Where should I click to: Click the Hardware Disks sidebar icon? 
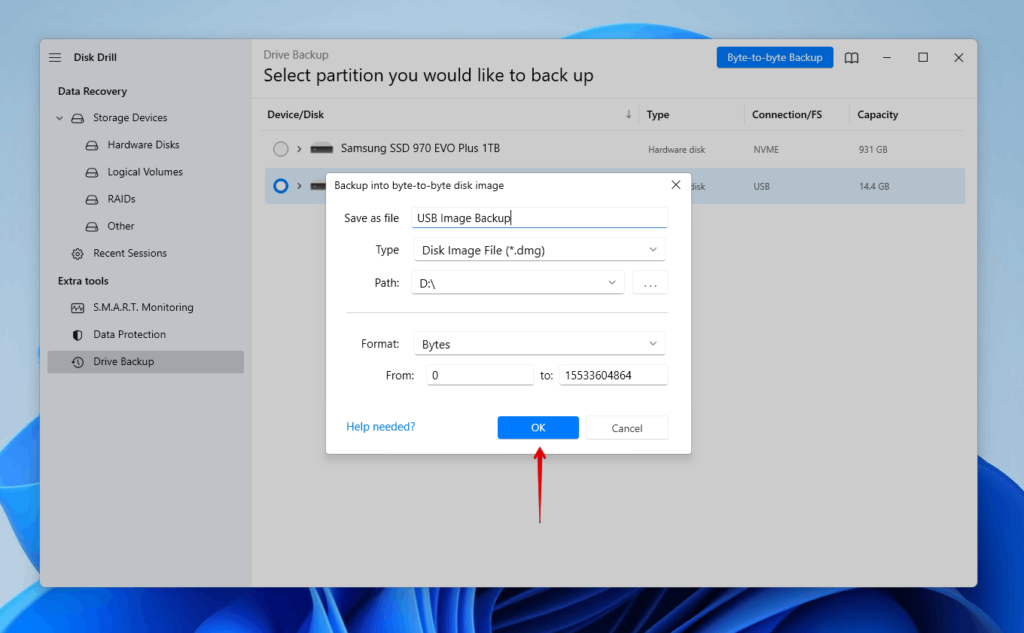click(x=90, y=144)
